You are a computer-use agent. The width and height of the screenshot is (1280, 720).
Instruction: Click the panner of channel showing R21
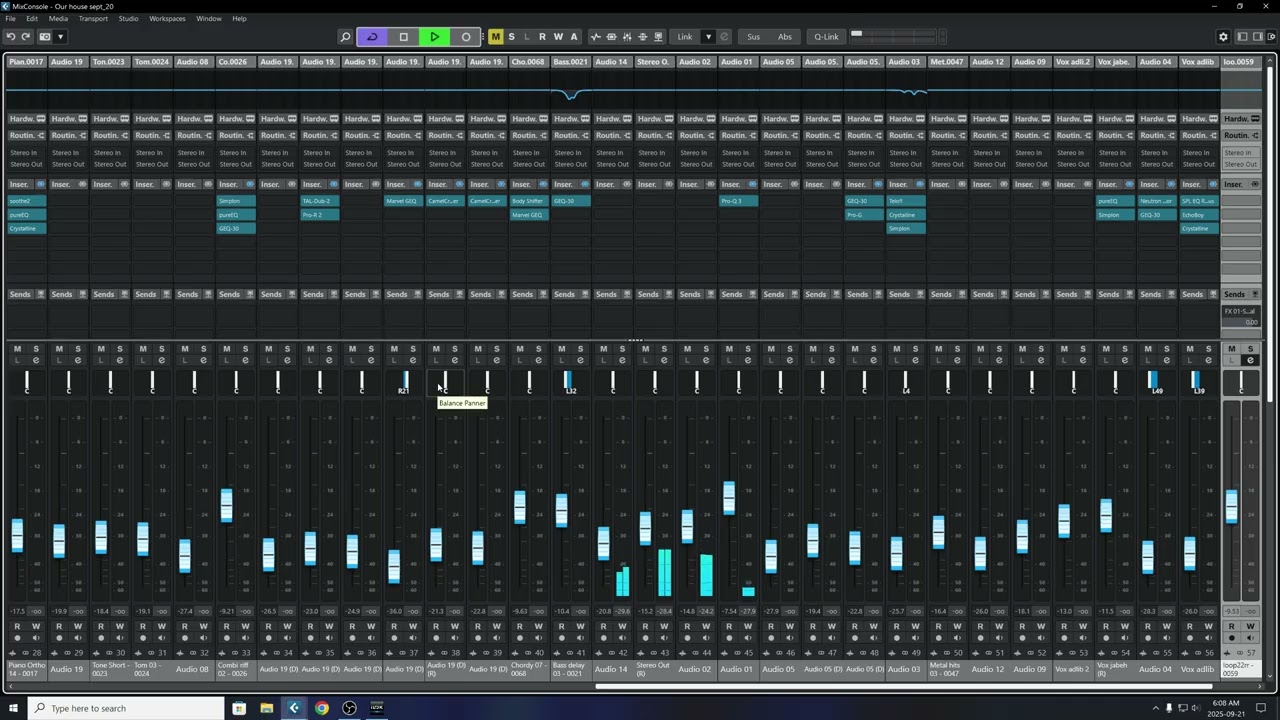point(403,382)
